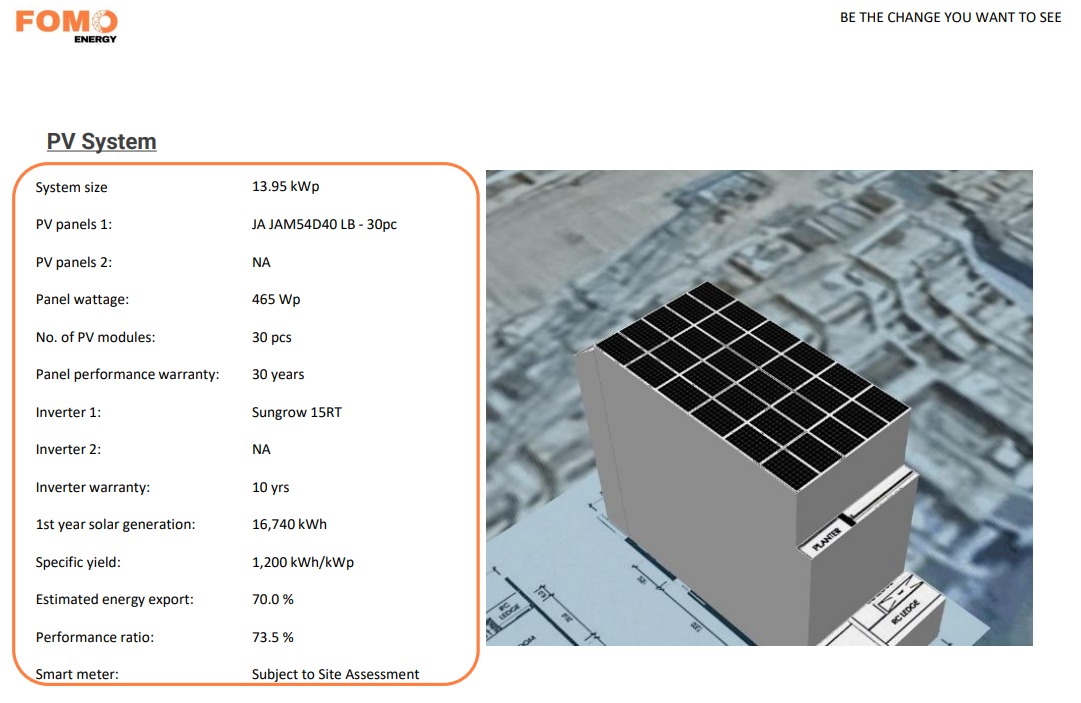Click the 'Inverter 1:' label

click(68, 413)
